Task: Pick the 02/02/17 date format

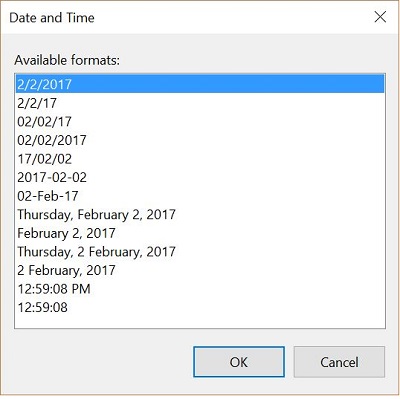Action: pyautogui.click(x=200, y=121)
